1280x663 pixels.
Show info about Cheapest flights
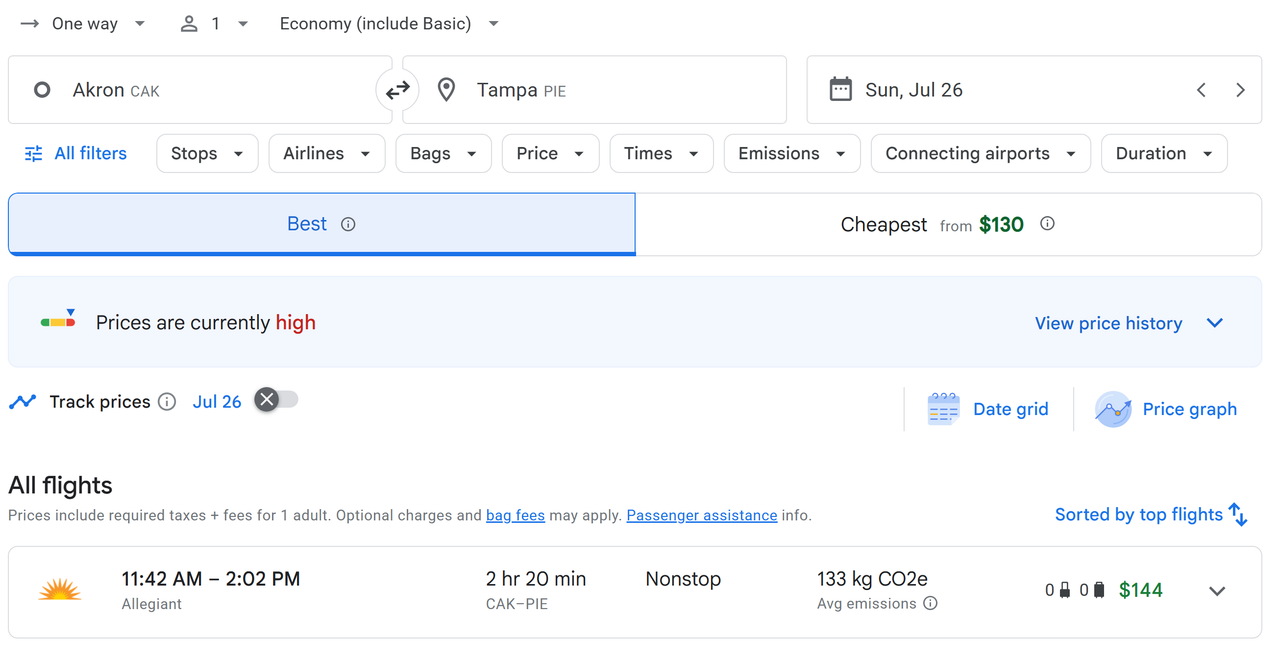pos(1047,224)
